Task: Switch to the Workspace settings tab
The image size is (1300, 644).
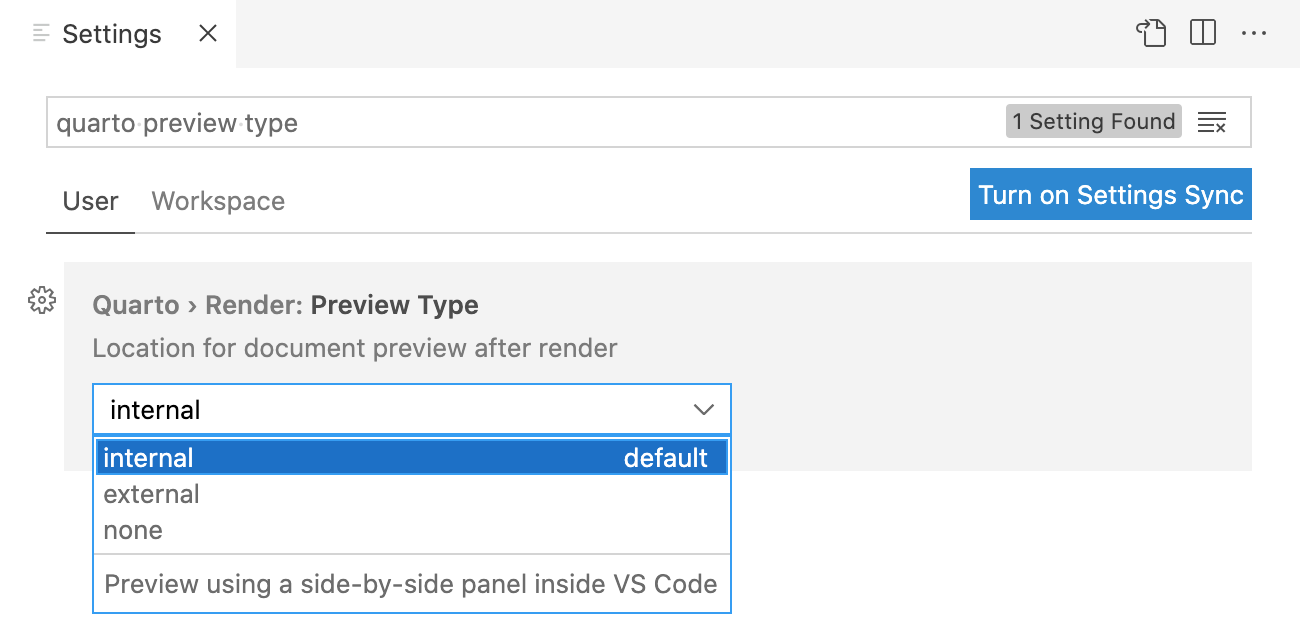Action: click(218, 201)
